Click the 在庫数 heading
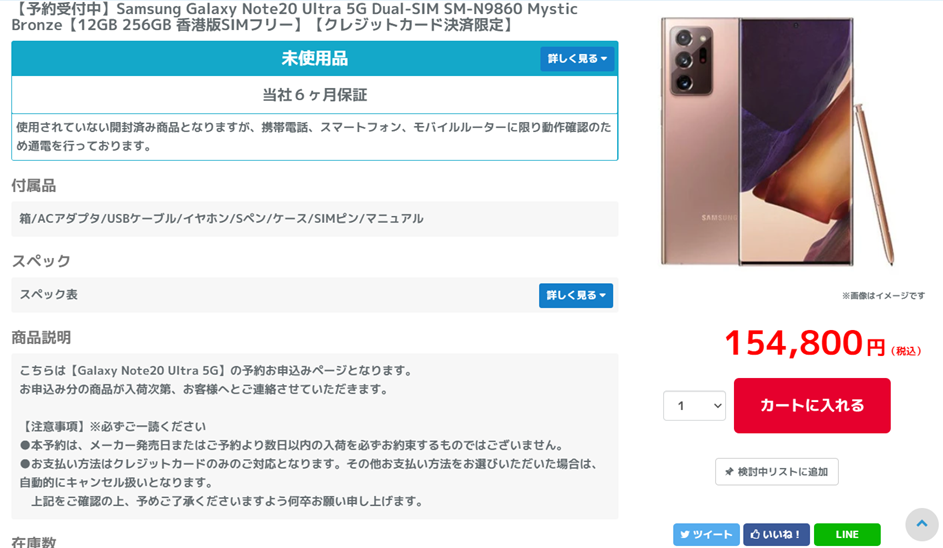 (34, 542)
